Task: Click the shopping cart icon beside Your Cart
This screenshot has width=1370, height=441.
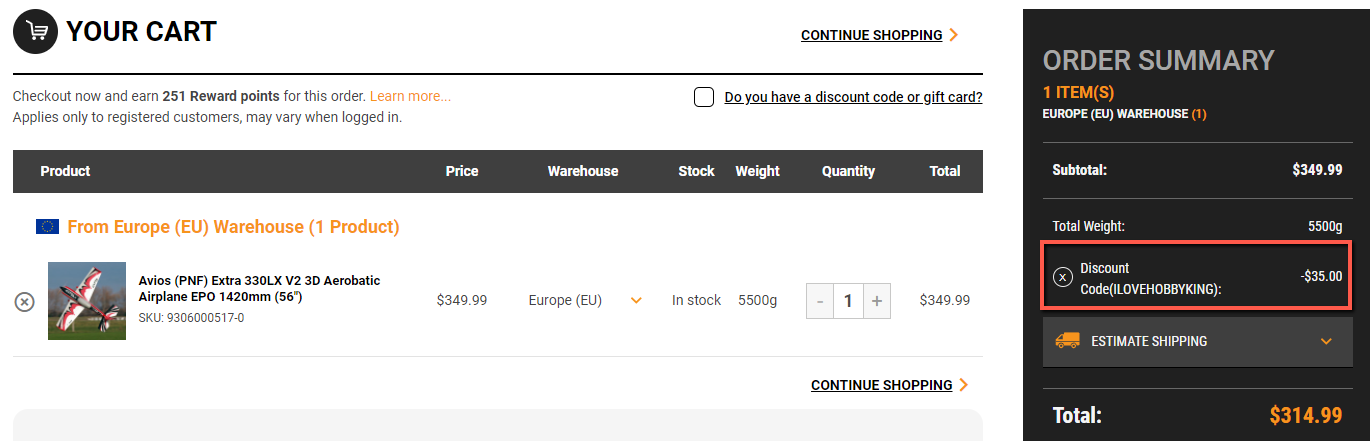Action: 36,32
